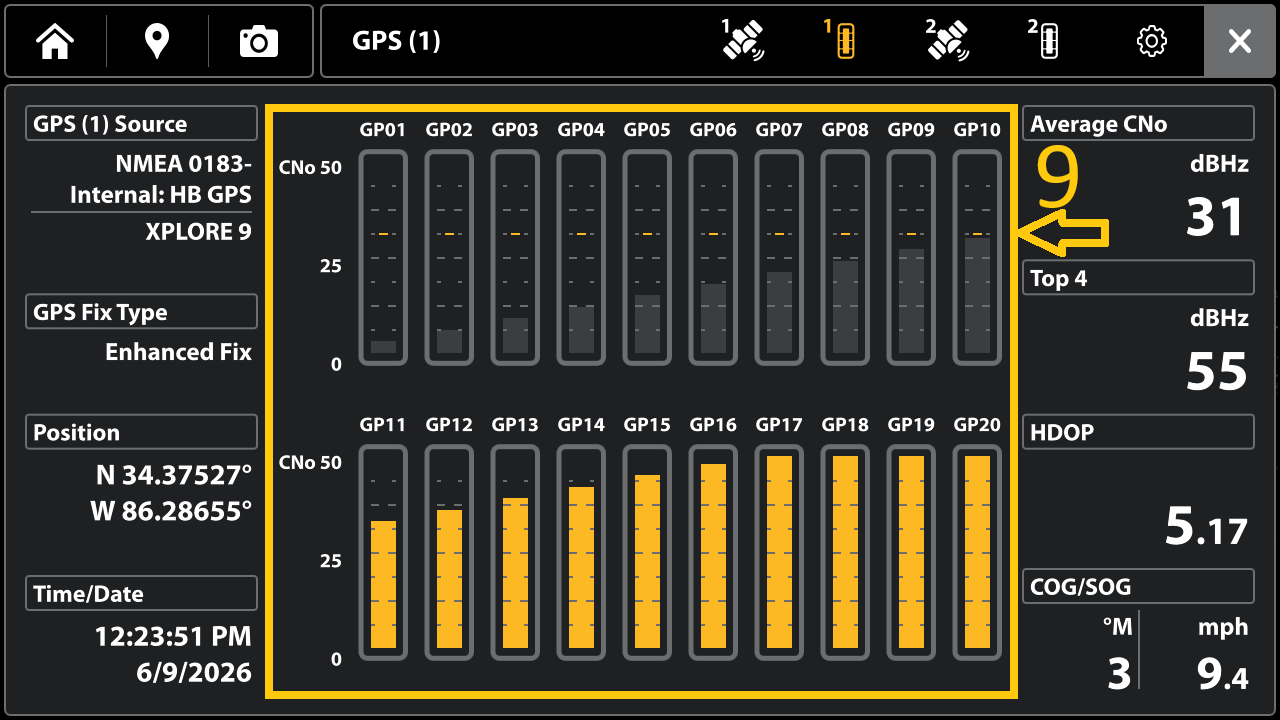Open GPS 2 satellite sky view icon

945,41
